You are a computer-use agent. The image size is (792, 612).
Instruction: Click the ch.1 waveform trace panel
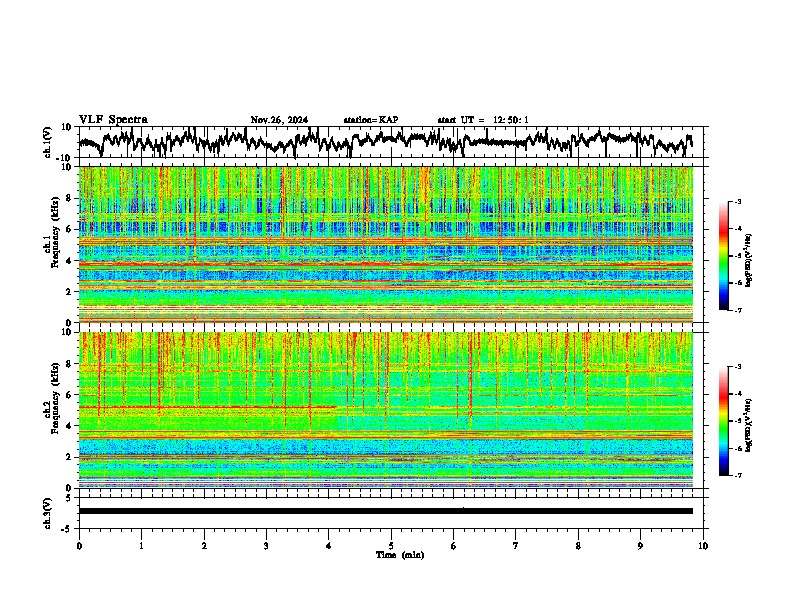(x=393, y=142)
